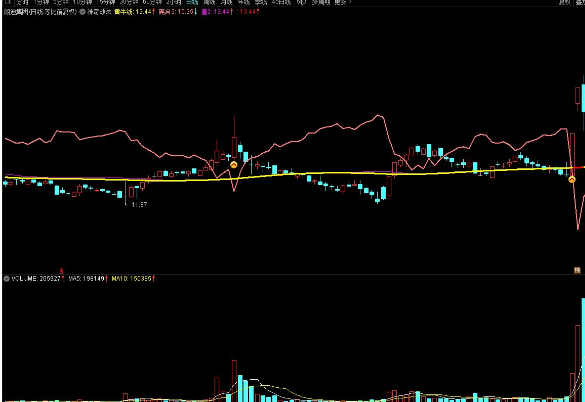585x402 pixels.
Task: Open the 多周期 multi-period view
Action: coord(321,2)
